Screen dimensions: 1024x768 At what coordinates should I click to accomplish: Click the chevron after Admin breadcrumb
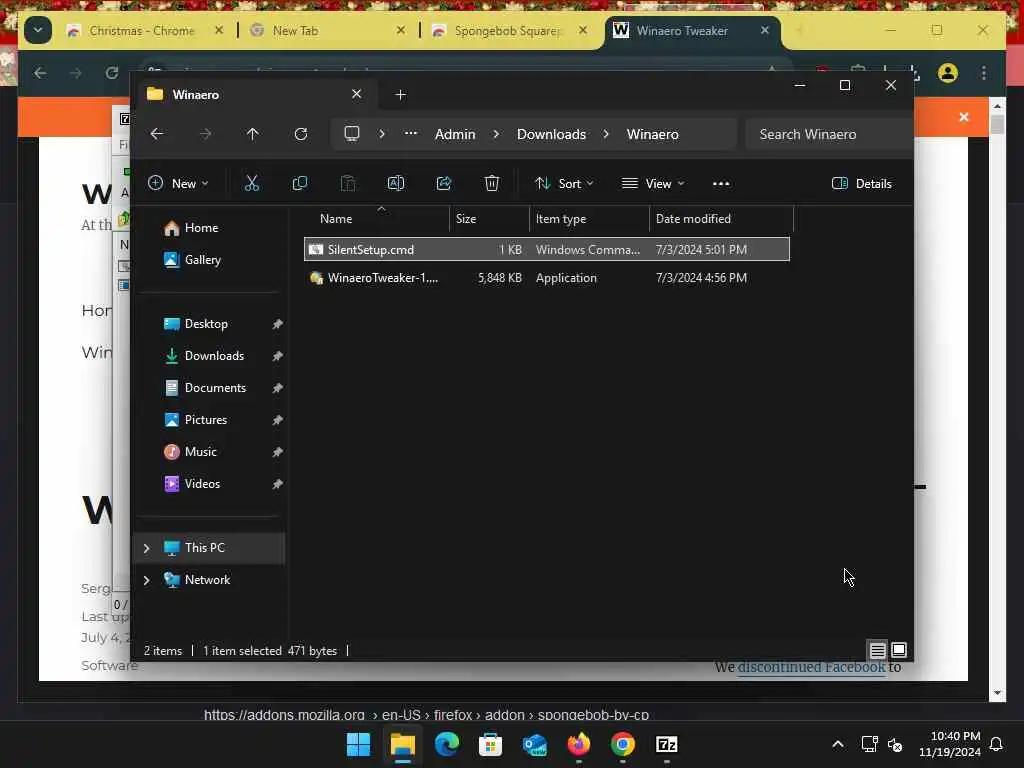tap(496, 134)
